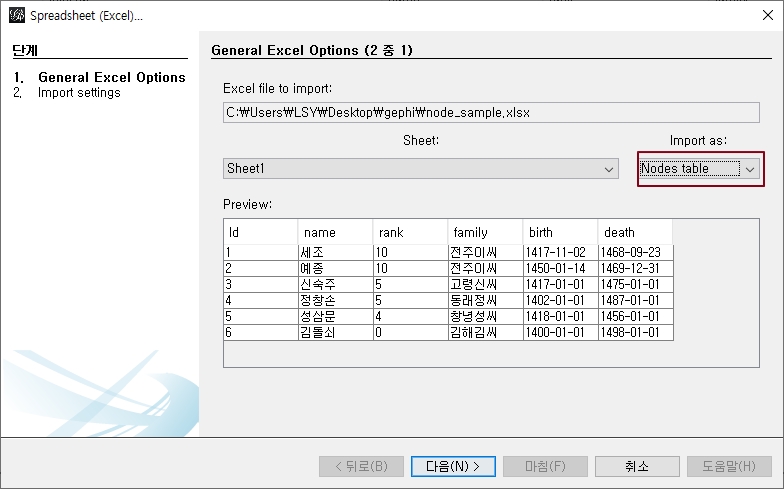
Task: Open the Sheet dropdown showing Sheet1
Action: click(x=421, y=169)
